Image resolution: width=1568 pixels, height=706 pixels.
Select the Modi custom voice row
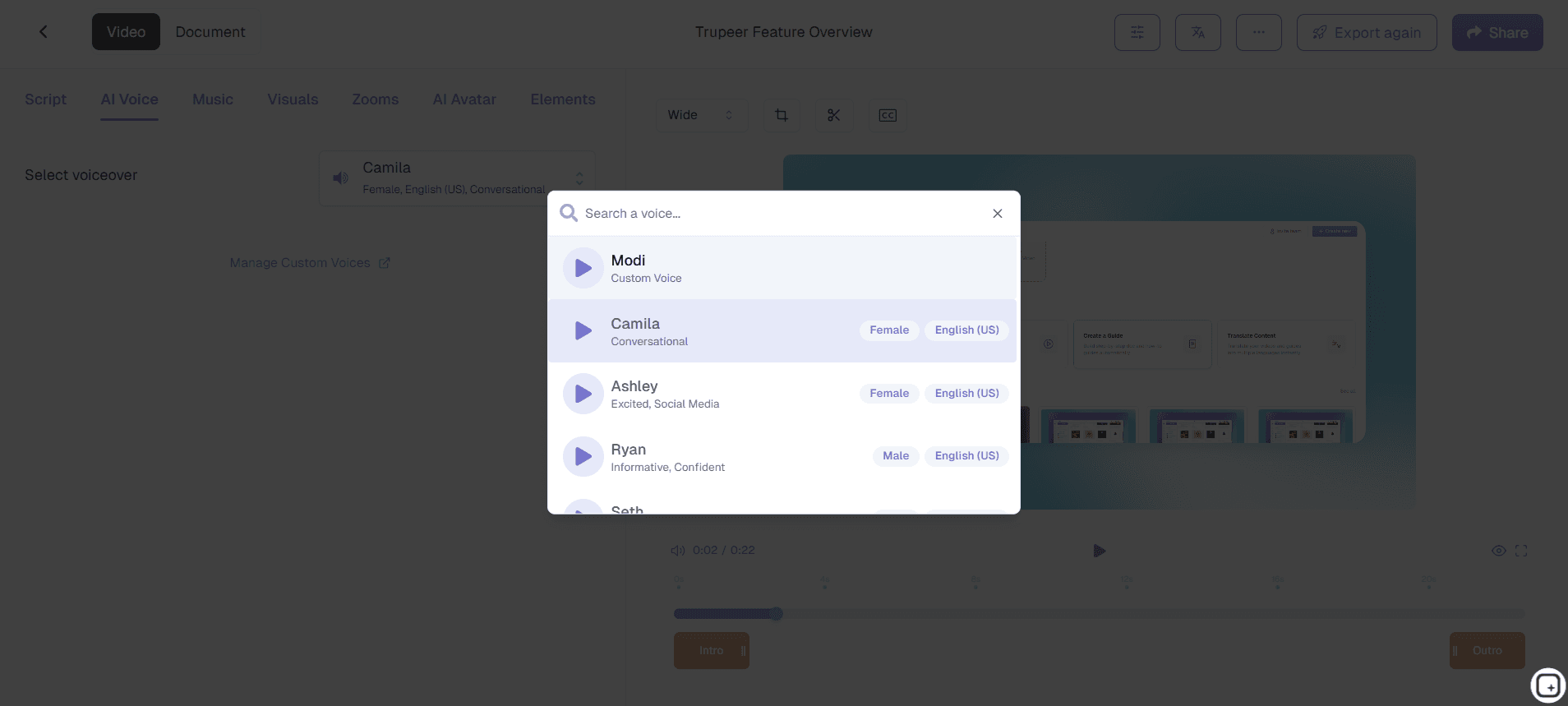782,268
